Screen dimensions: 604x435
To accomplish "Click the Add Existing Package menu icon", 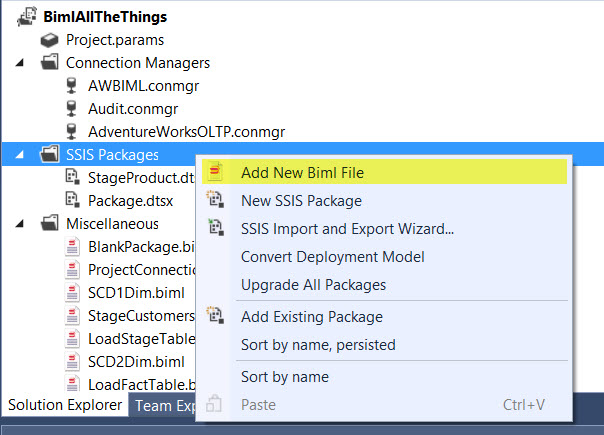I will click(215, 315).
